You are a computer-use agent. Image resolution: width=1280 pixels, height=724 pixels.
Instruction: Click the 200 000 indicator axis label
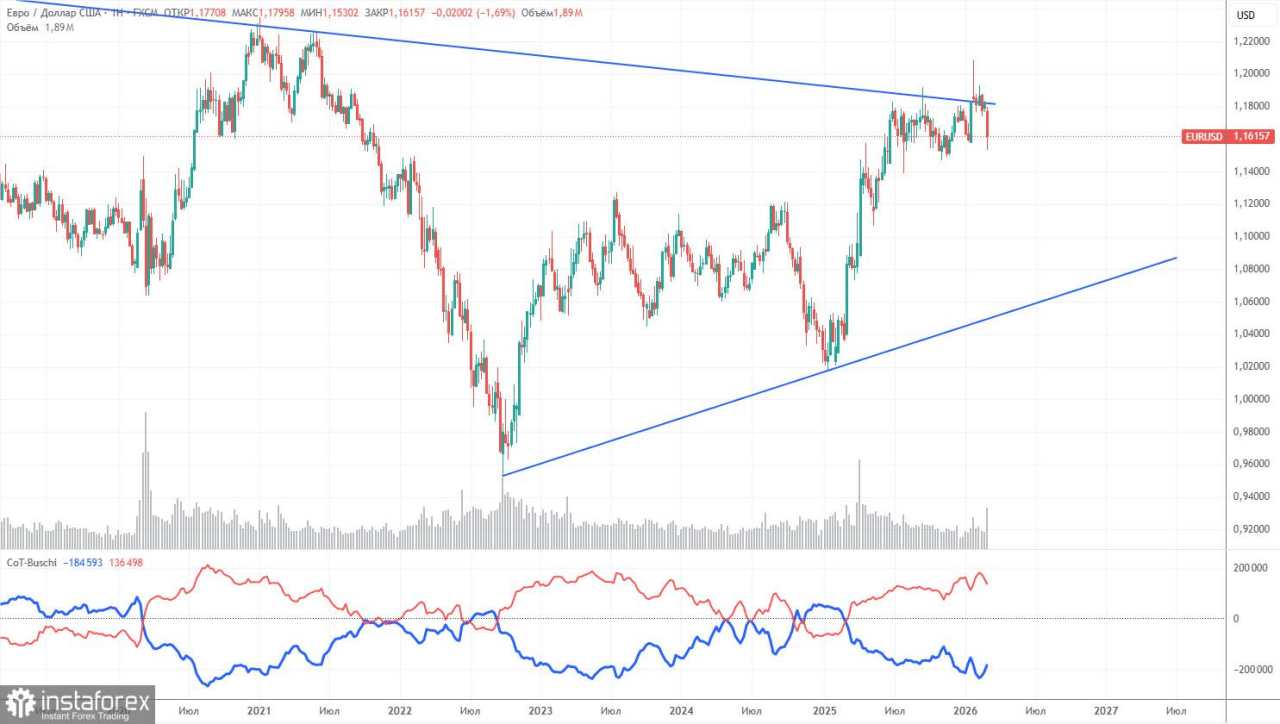click(1251, 568)
